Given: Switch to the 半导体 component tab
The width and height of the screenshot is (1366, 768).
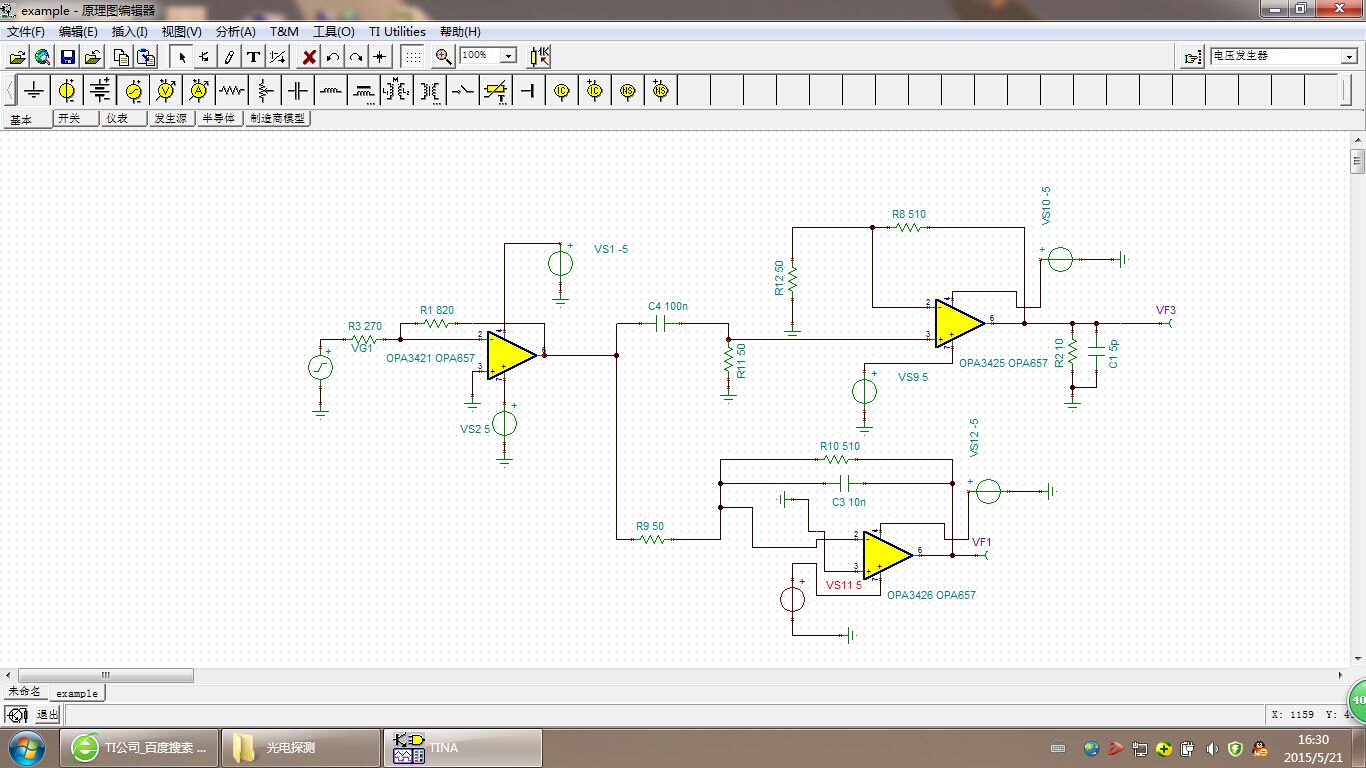Looking at the screenshot, I should point(219,118).
